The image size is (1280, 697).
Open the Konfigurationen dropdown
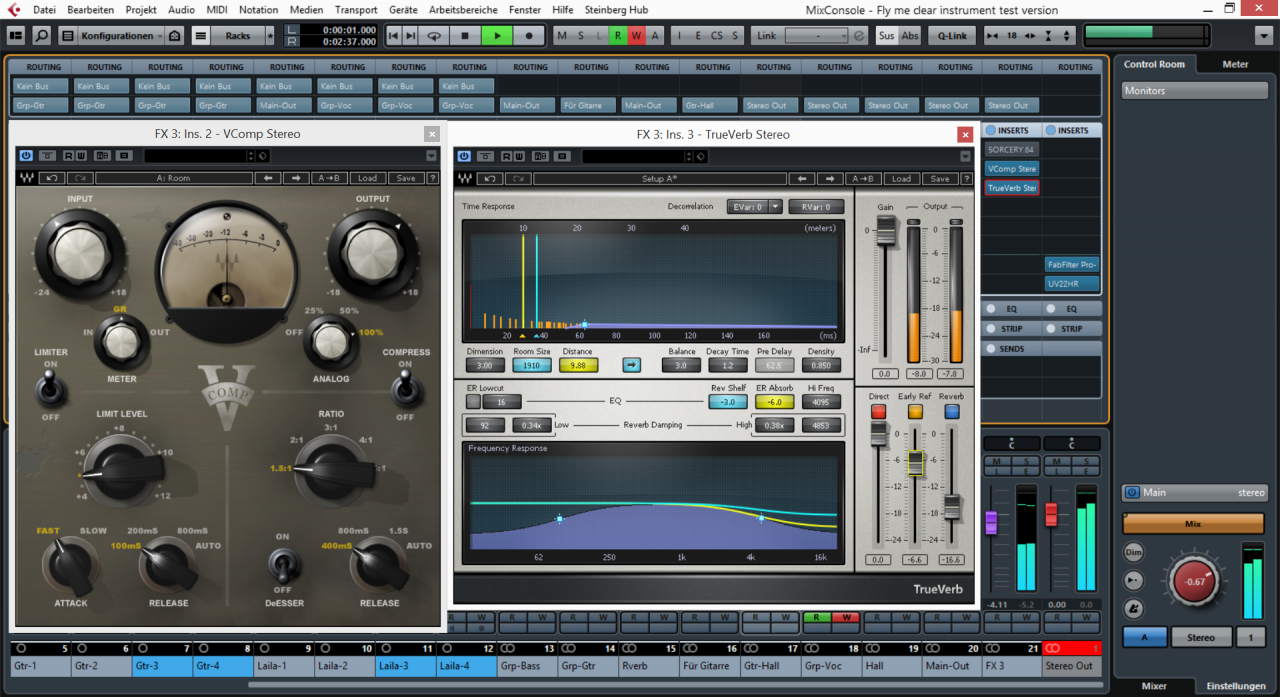pyautogui.click(x=120, y=35)
